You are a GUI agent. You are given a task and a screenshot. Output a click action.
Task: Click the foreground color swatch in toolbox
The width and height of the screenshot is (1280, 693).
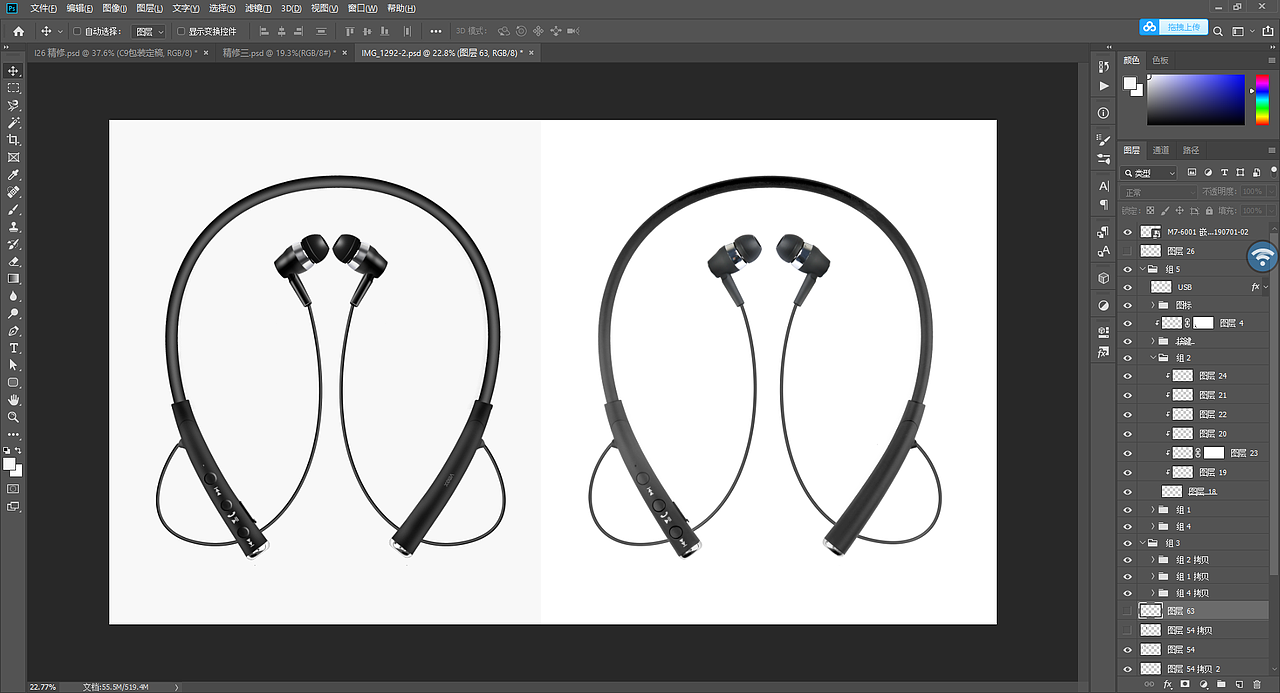(x=10, y=464)
